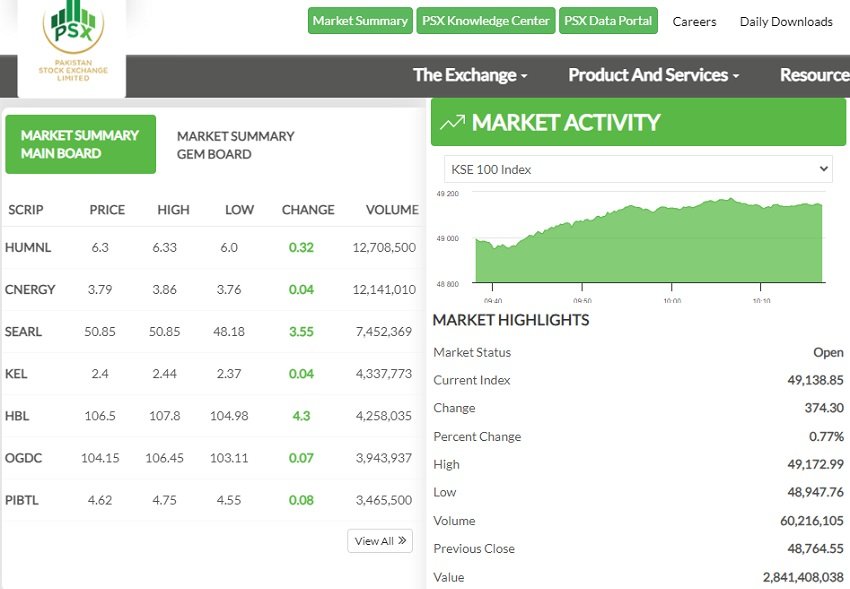Open PSX Data Portal
The image size is (850, 589).
click(x=608, y=21)
